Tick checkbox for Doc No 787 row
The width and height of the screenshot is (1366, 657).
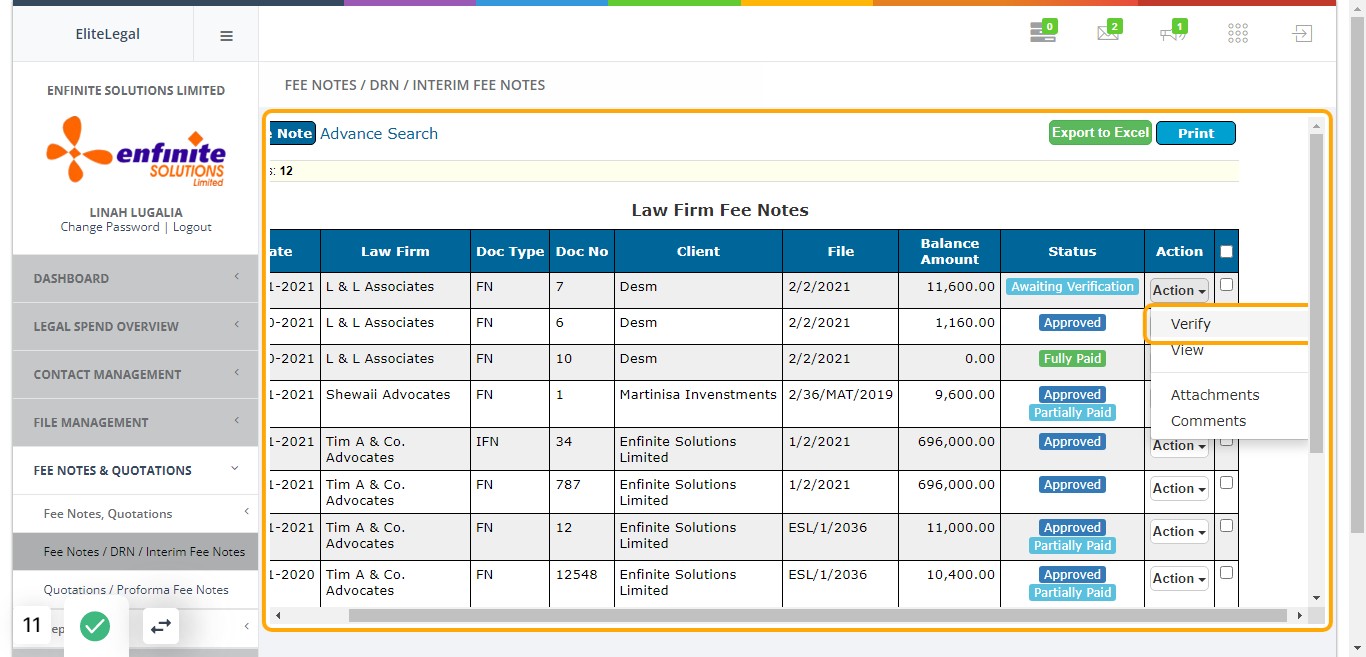coord(1227,482)
